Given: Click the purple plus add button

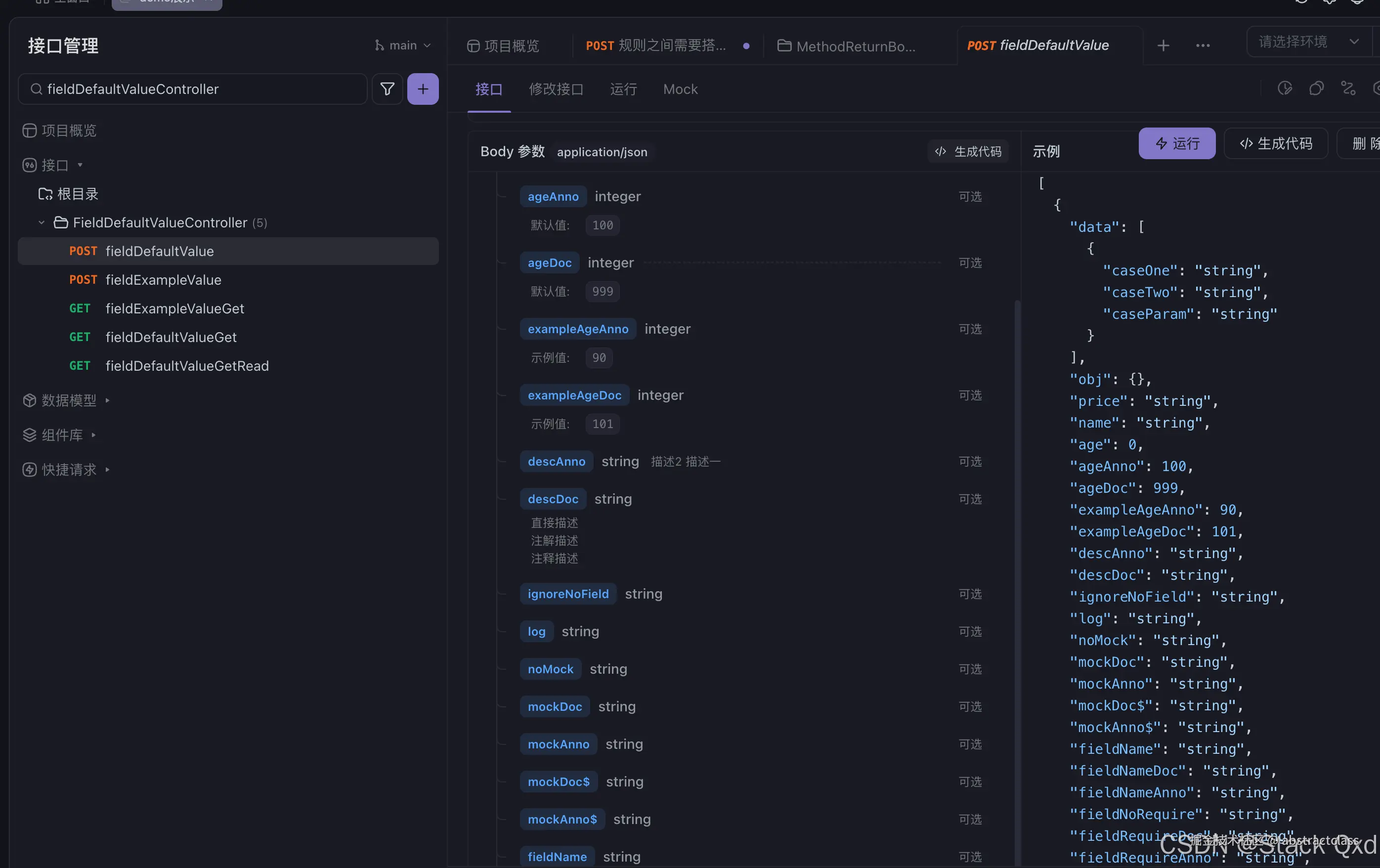Looking at the screenshot, I should click(423, 89).
